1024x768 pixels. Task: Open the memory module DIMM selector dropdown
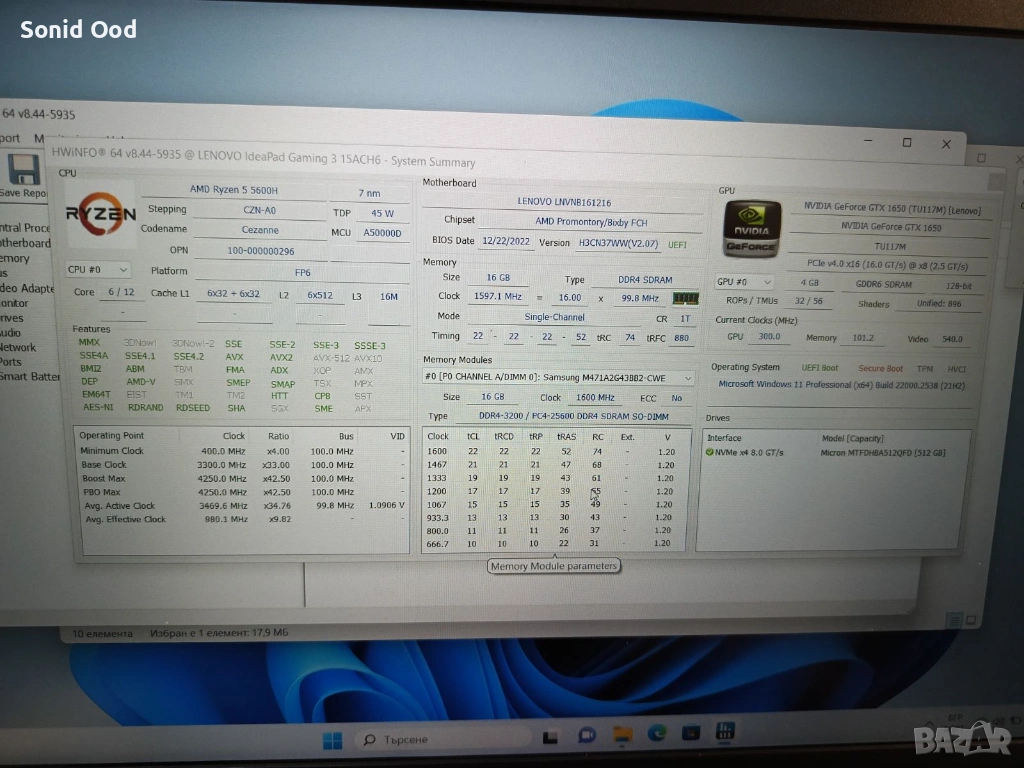pyautogui.click(x=558, y=378)
